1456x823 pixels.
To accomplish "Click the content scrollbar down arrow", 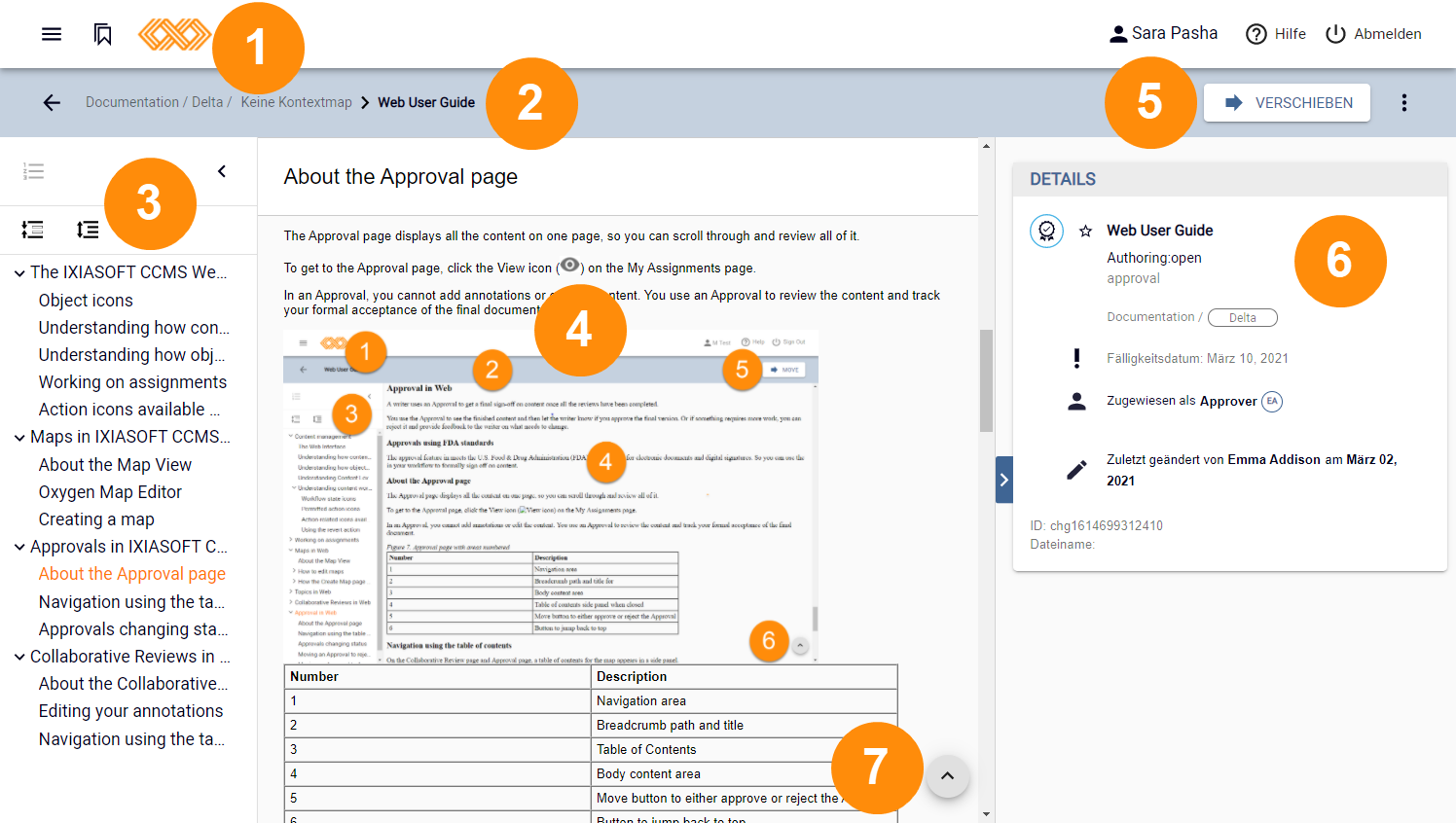I will [987, 814].
